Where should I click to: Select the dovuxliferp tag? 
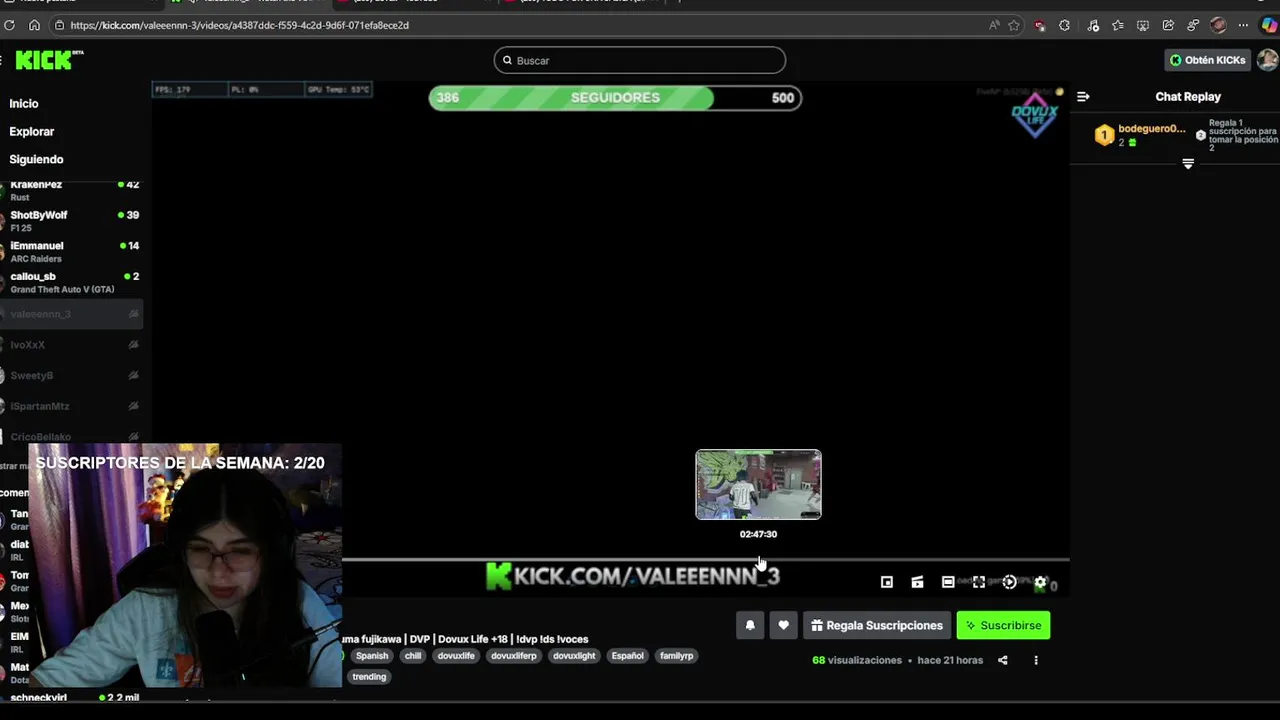(514, 656)
